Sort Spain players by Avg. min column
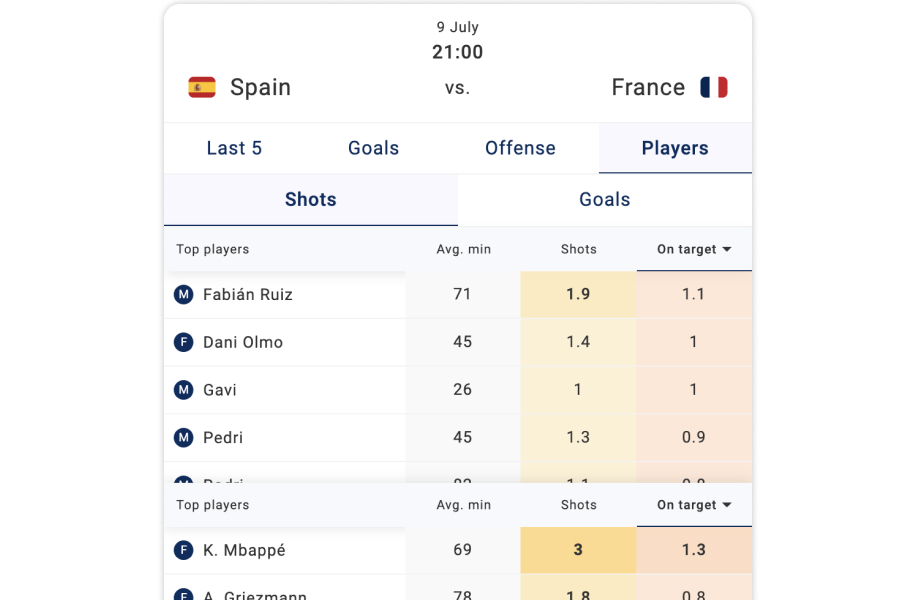The image size is (918, 600). click(x=463, y=250)
